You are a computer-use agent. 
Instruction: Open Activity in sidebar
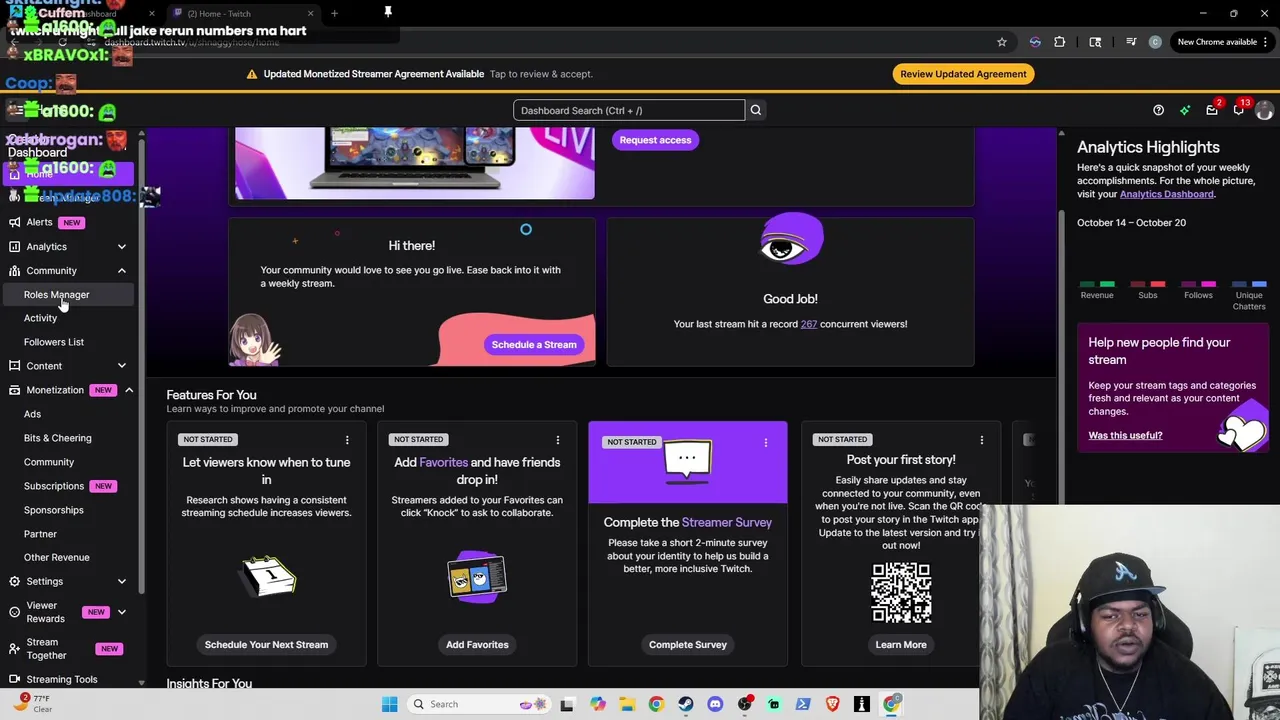tap(40, 318)
